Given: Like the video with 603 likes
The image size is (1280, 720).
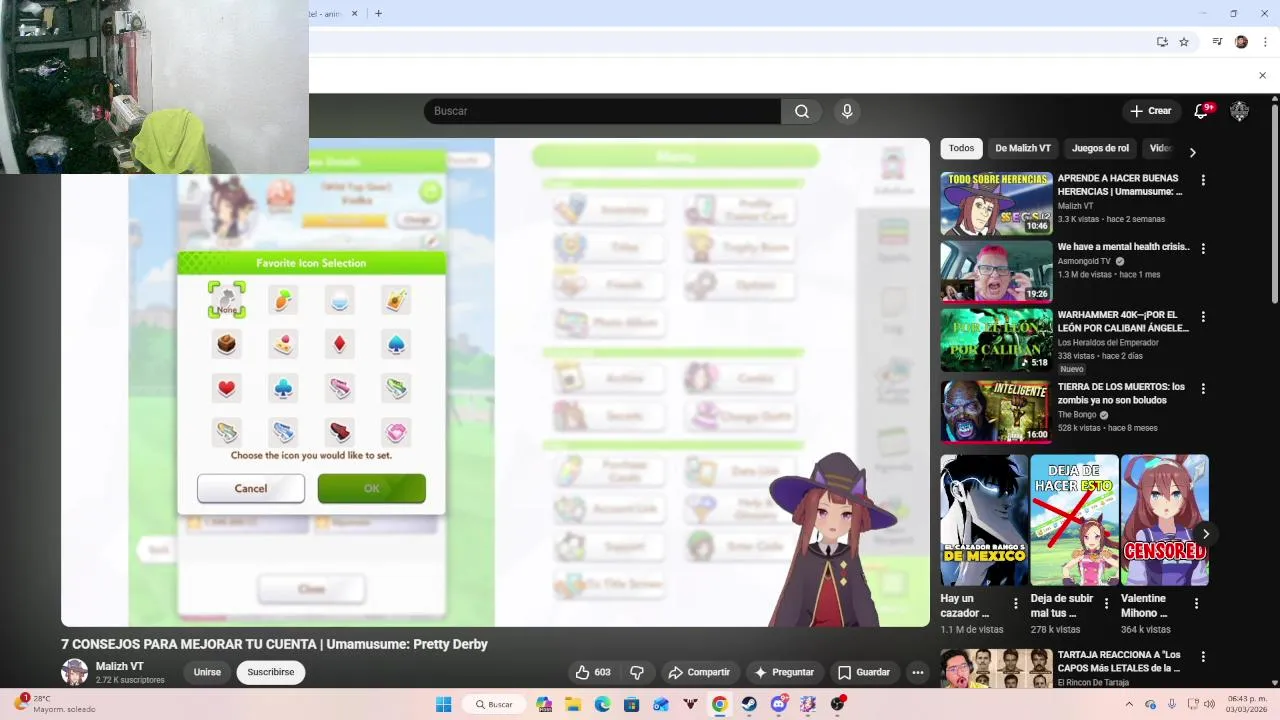Looking at the screenshot, I should click(x=593, y=672).
